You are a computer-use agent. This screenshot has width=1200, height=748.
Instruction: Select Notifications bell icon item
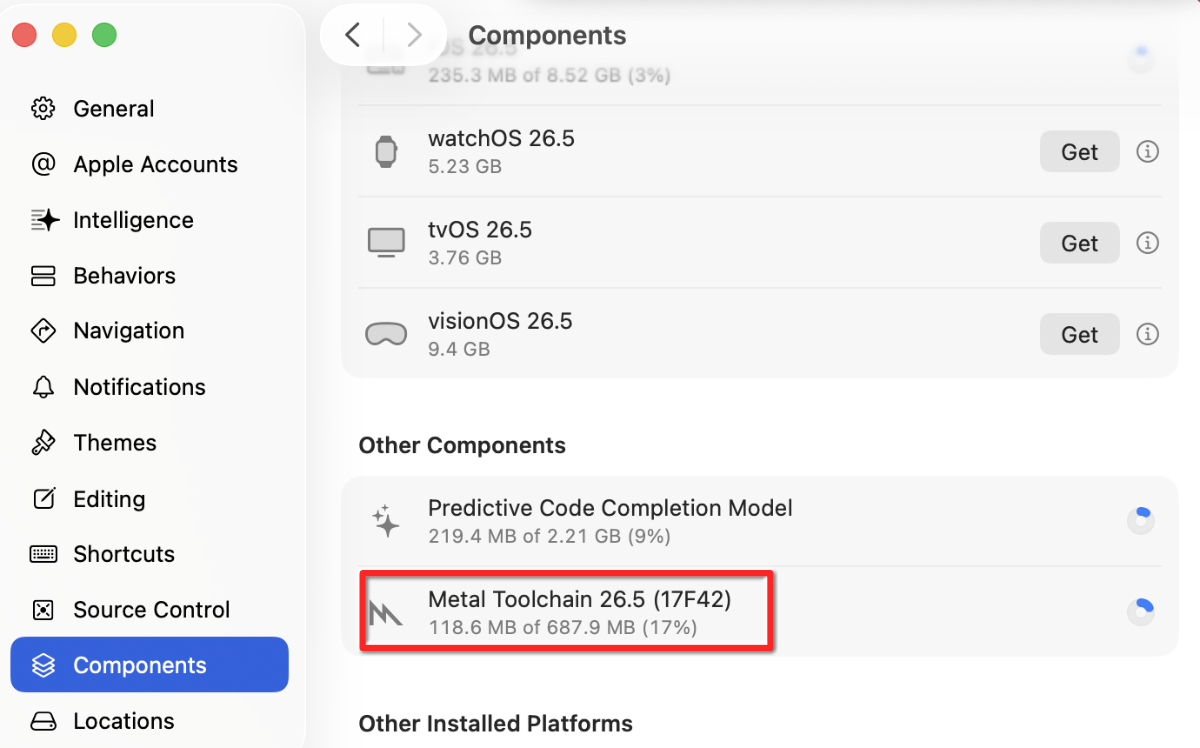pyautogui.click(x=150, y=387)
